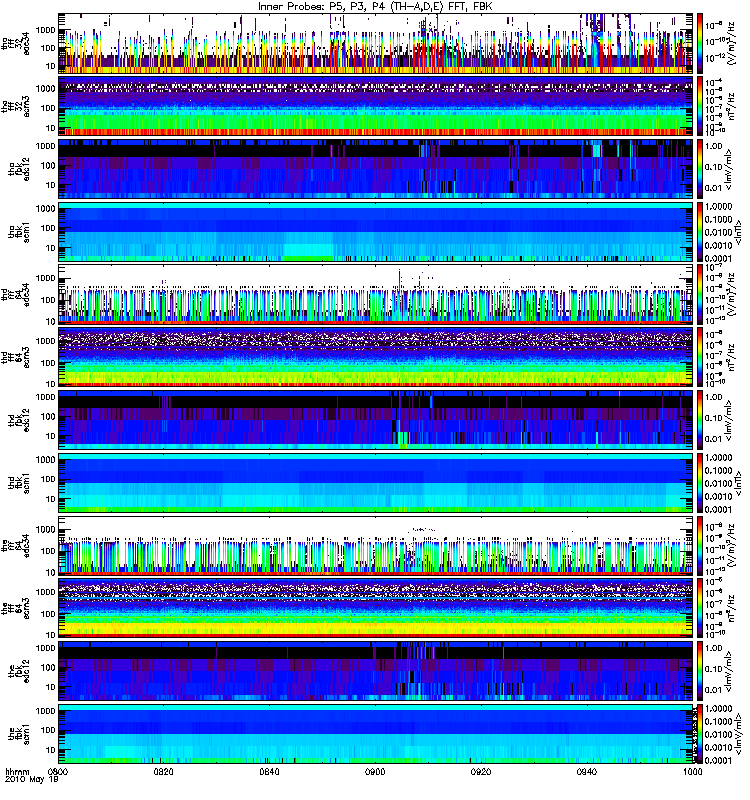Click the "0820" time axis tick label
Viewport: 750px width, 800px height.
(164, 771)
